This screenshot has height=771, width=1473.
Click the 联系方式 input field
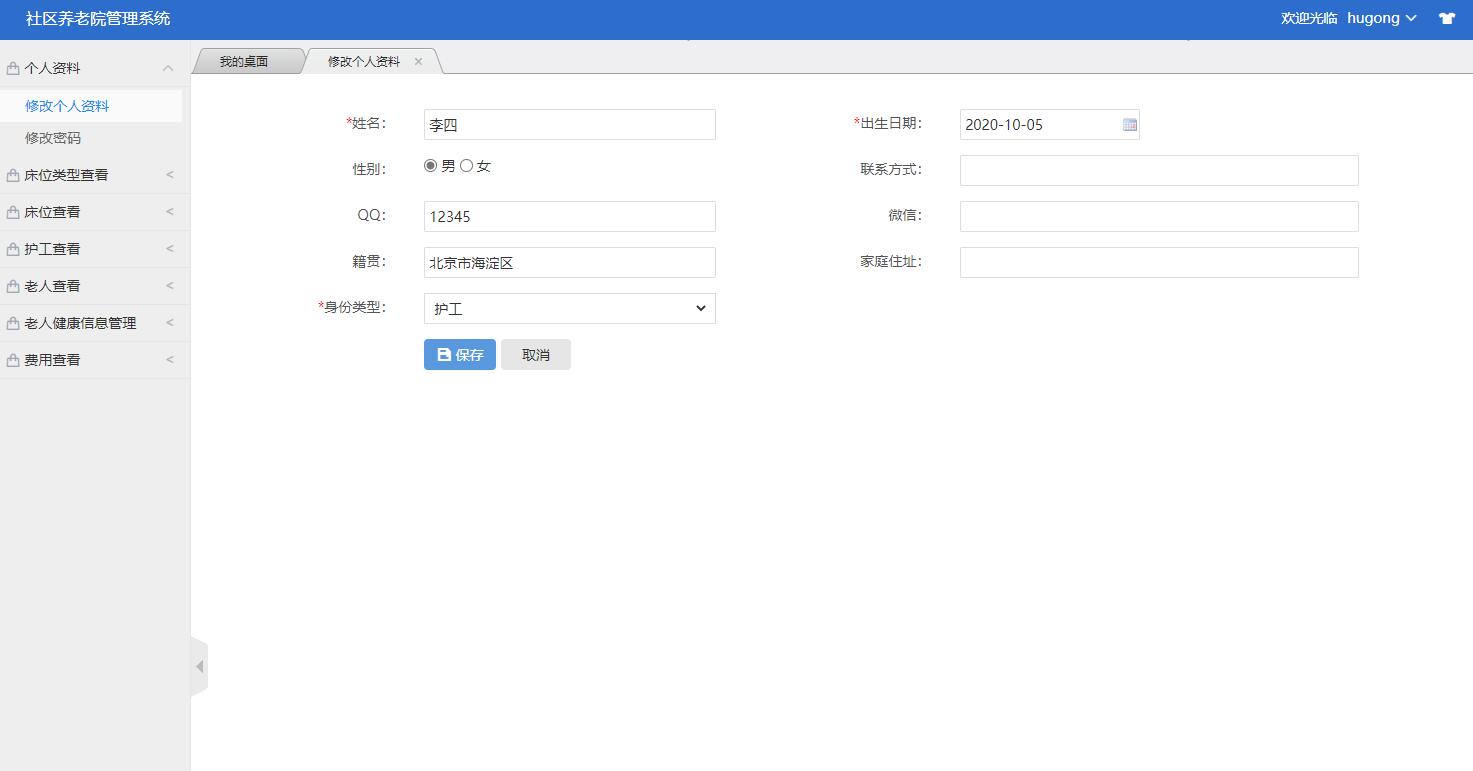point(1159,170)
